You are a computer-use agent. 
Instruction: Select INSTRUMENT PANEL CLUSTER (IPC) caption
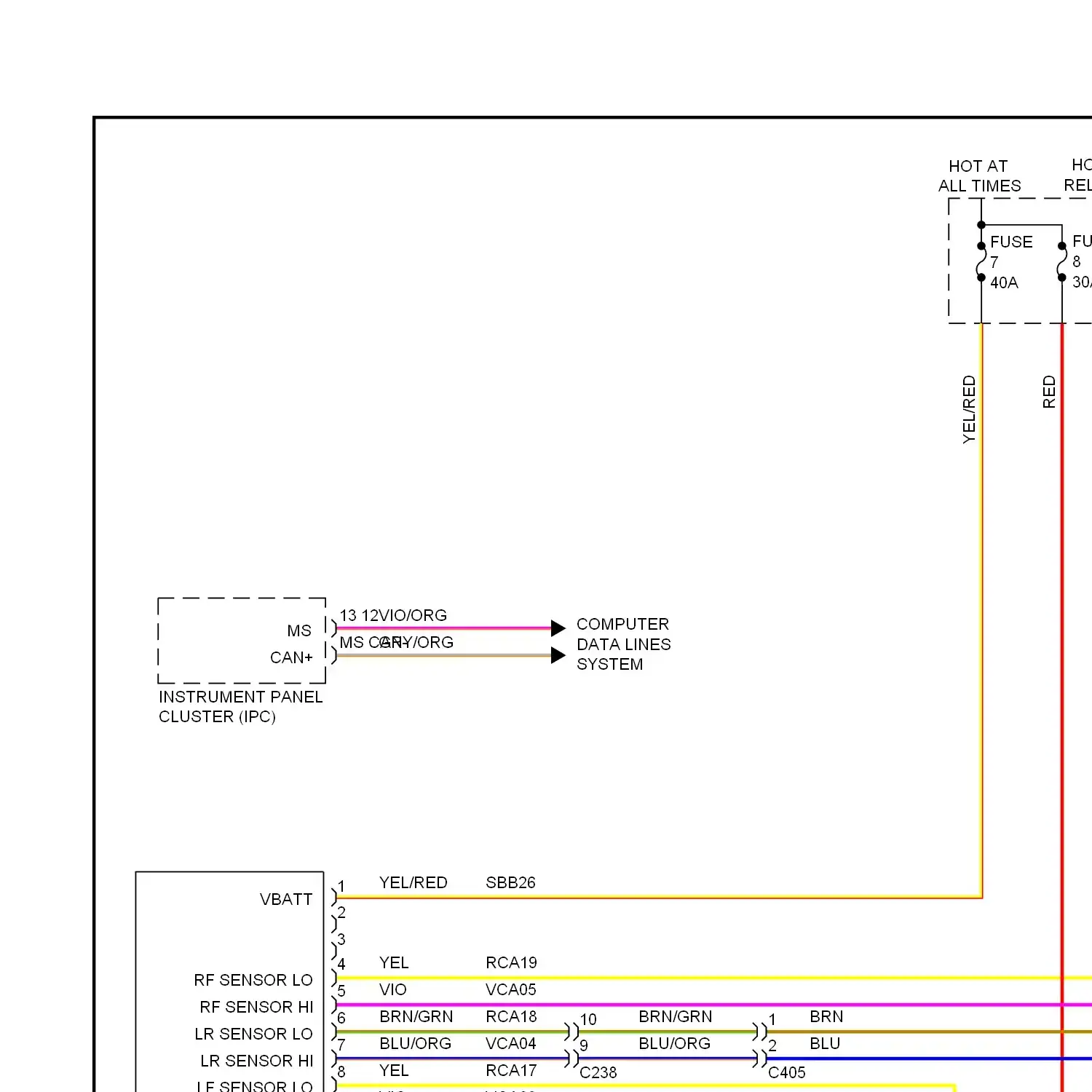pyautogui.click(x=240, y=707)
